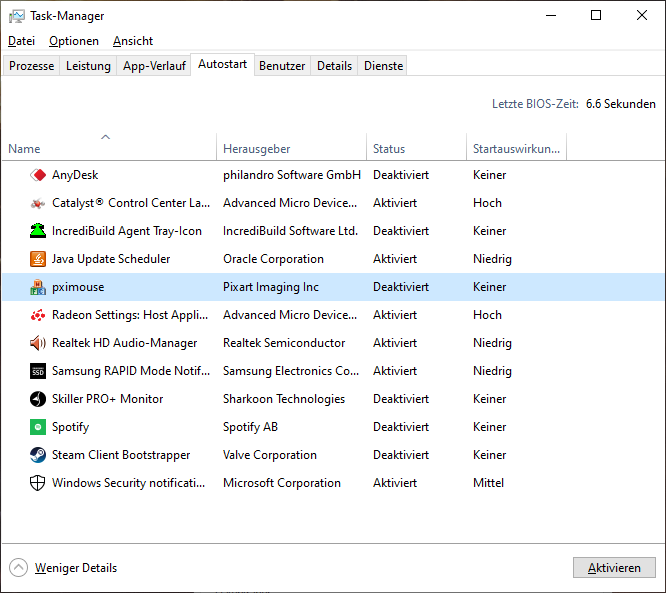Open the Optionen menu
The height and width of the screenshot is (593, 666).
(x=74, y=41)
